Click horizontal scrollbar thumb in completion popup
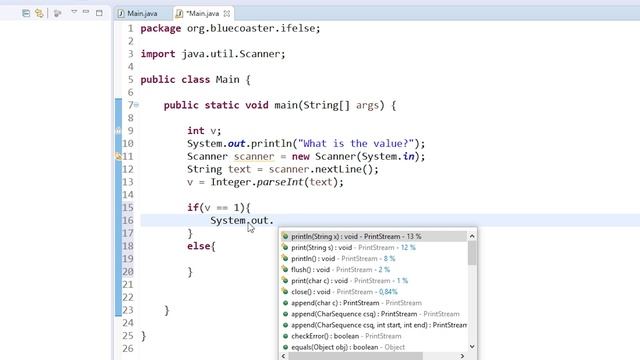 point(356,356)
